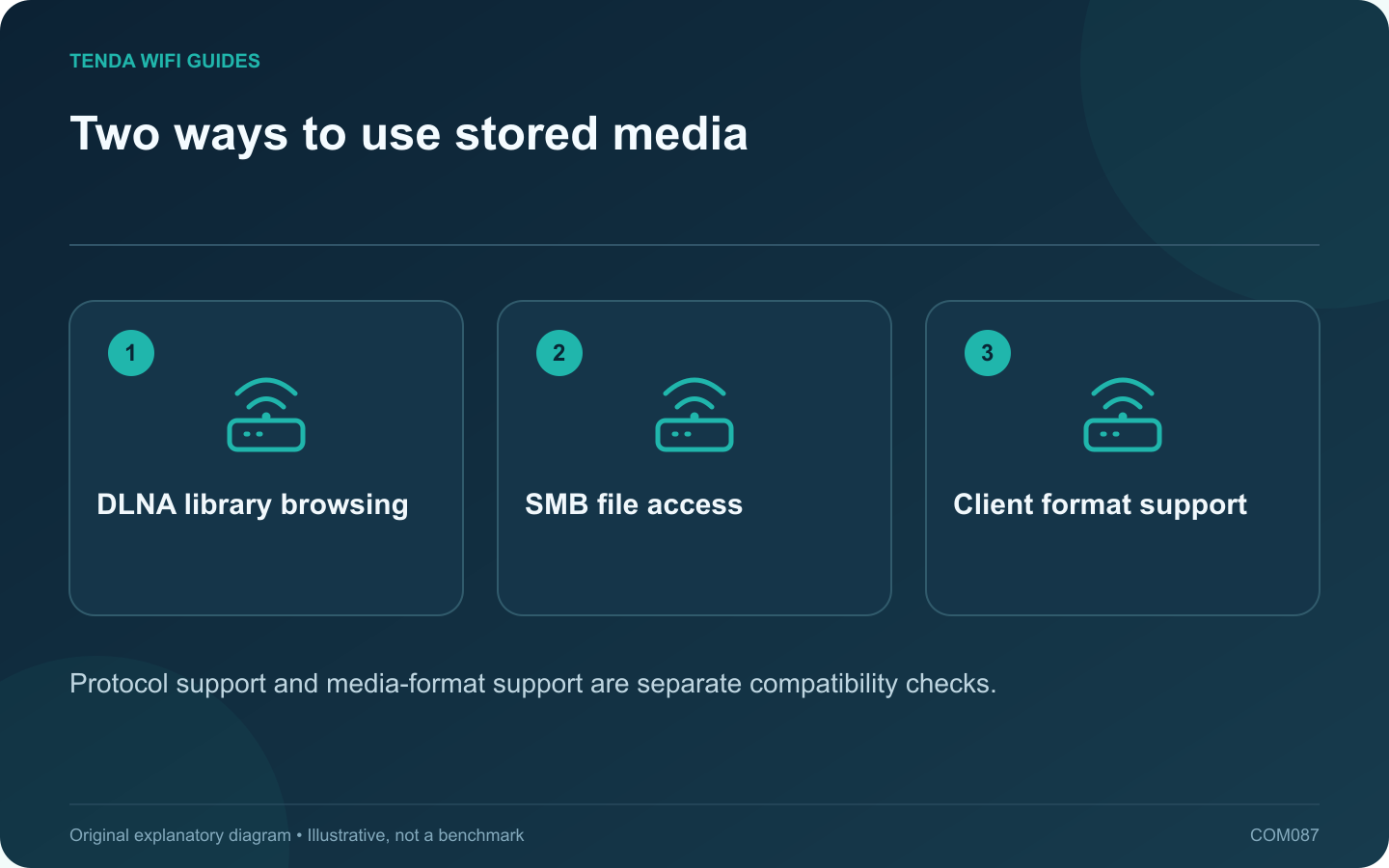Click the Original explanatory diagram footer note
This screenshot has height=868, width=1389.
pos(296,835)
